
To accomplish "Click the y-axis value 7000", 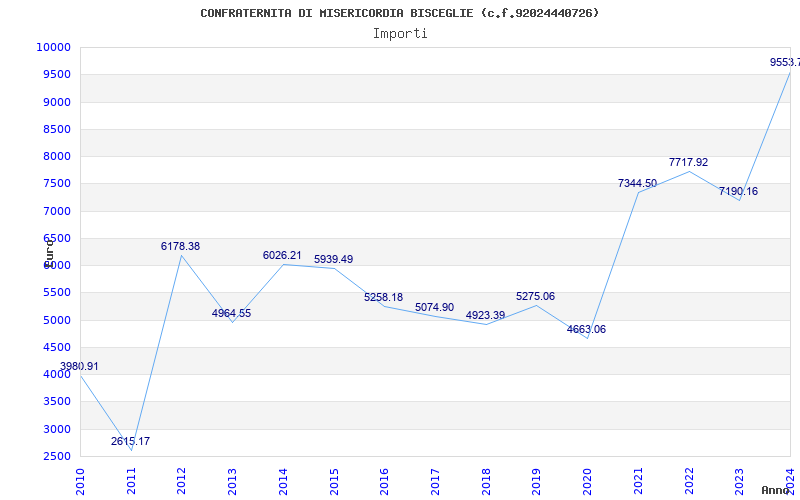I will [x=57, y=211].
